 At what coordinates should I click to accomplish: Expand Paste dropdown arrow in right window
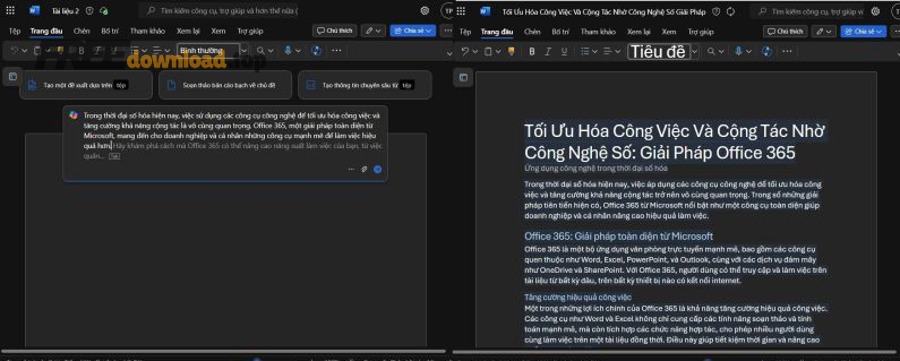pyautogui.click(x=498, y=51)
